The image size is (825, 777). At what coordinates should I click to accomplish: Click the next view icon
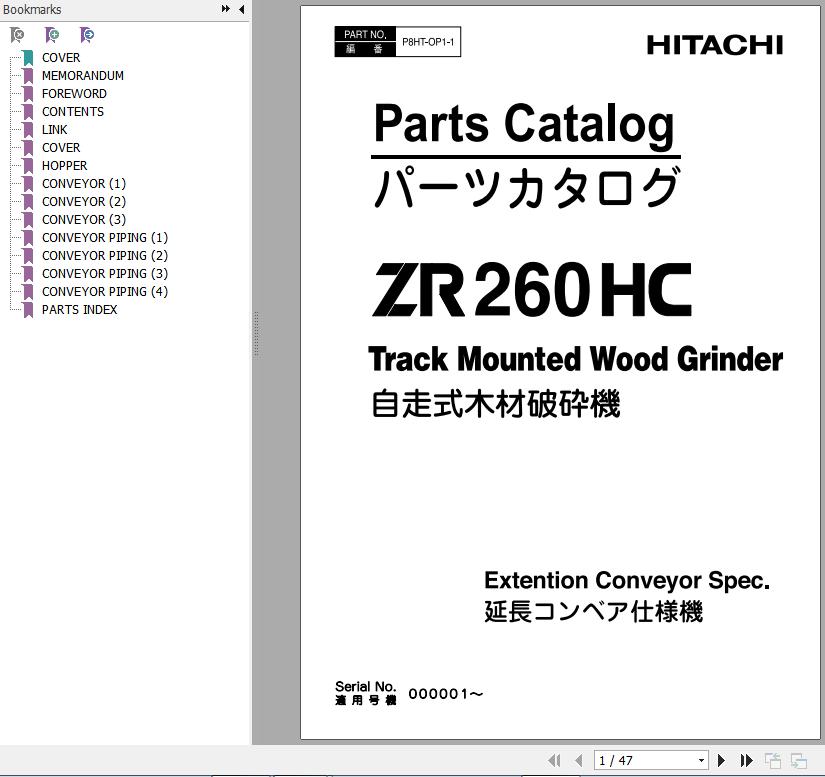pos(798,761)
